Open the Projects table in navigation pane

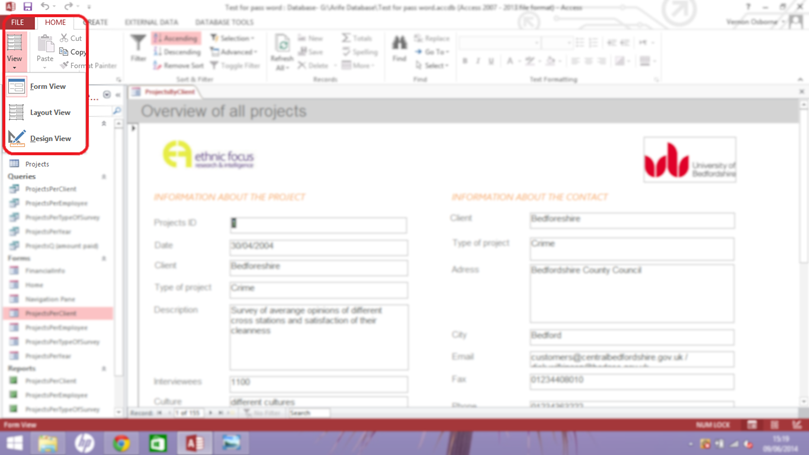(x=37, y=164)
